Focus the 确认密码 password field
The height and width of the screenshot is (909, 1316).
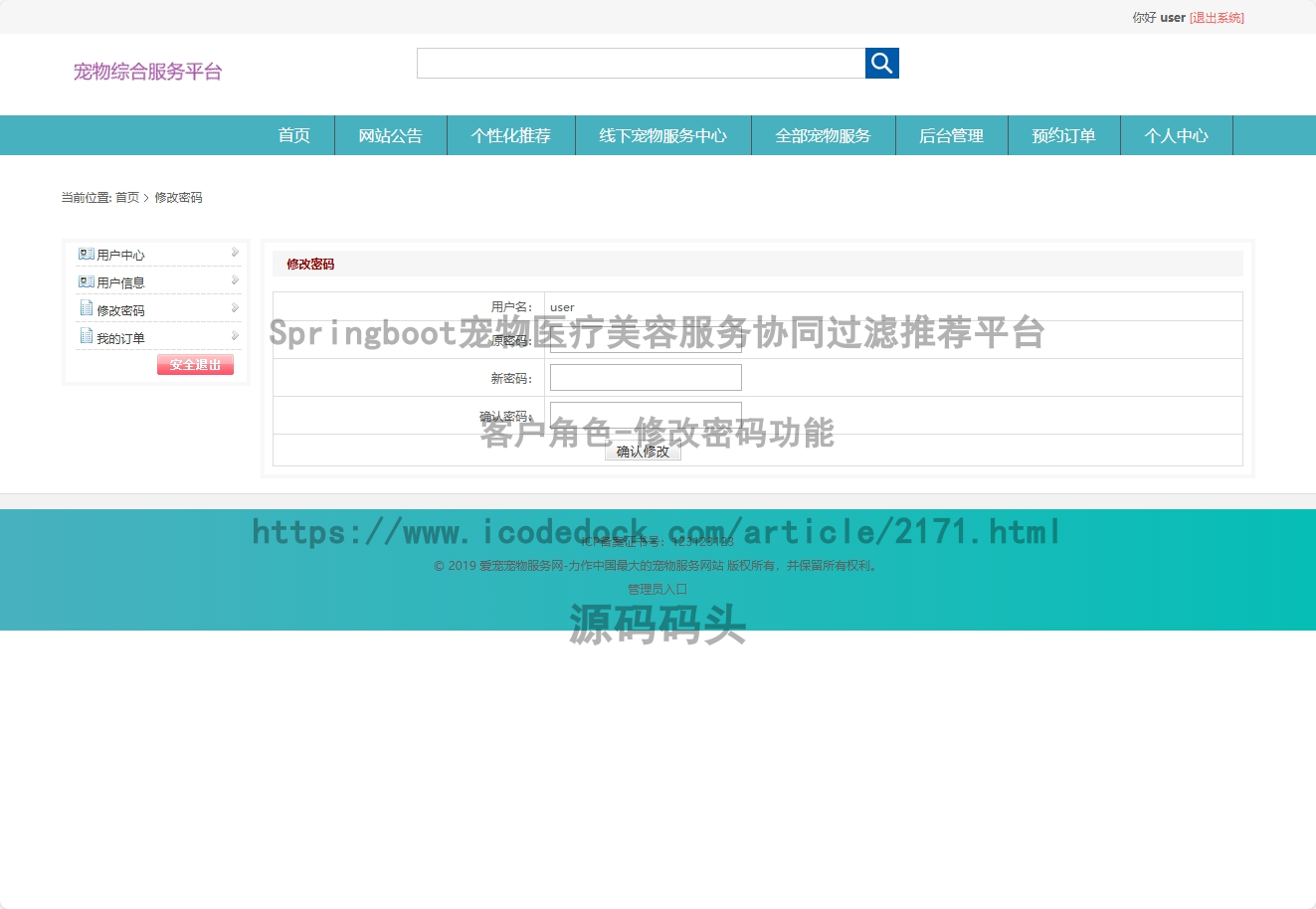click(646, 416)
